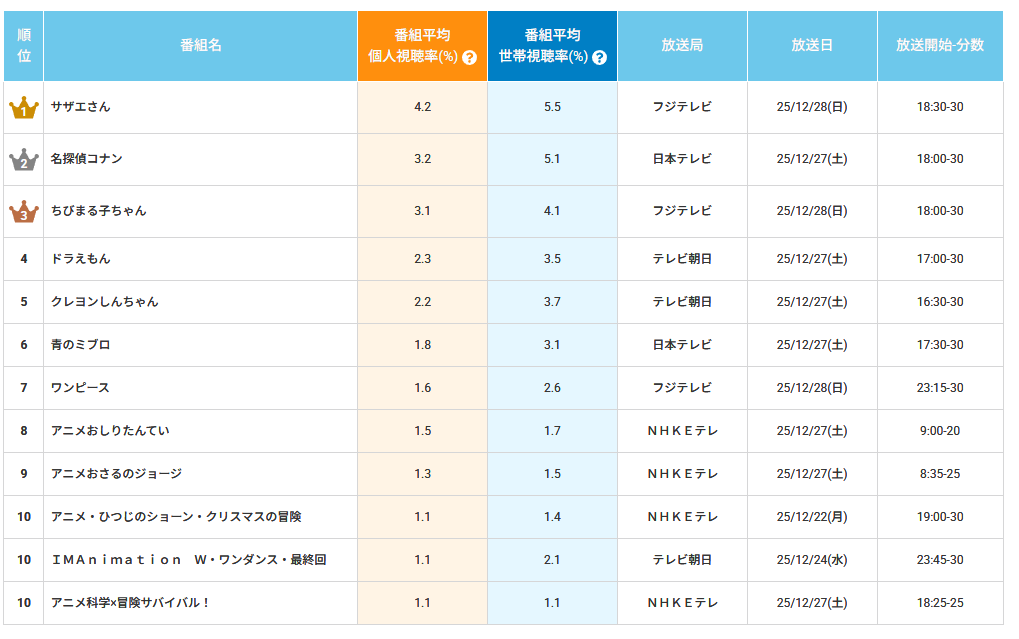
Task: Open the ドラえもん program entry
Action: (x=81, y=259)
